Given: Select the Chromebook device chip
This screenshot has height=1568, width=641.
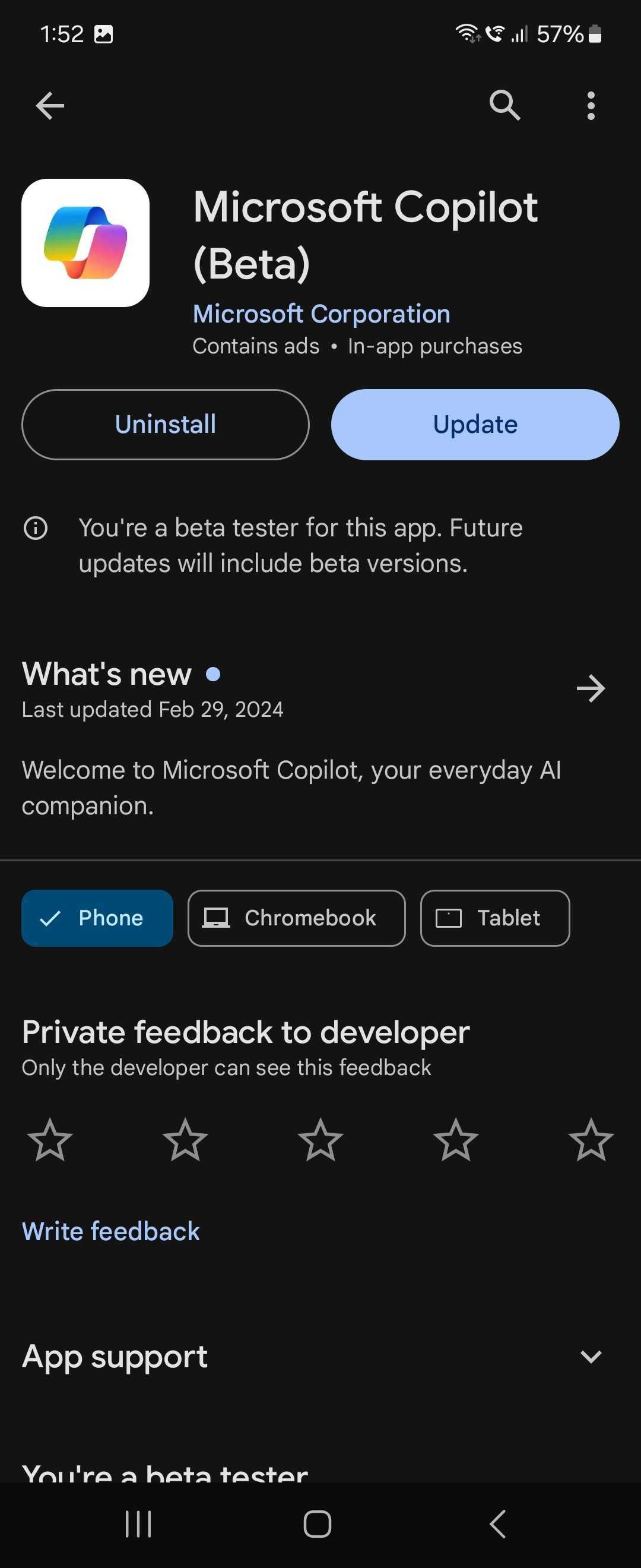Looking at the screenshot, I should (x=296, y=918).
